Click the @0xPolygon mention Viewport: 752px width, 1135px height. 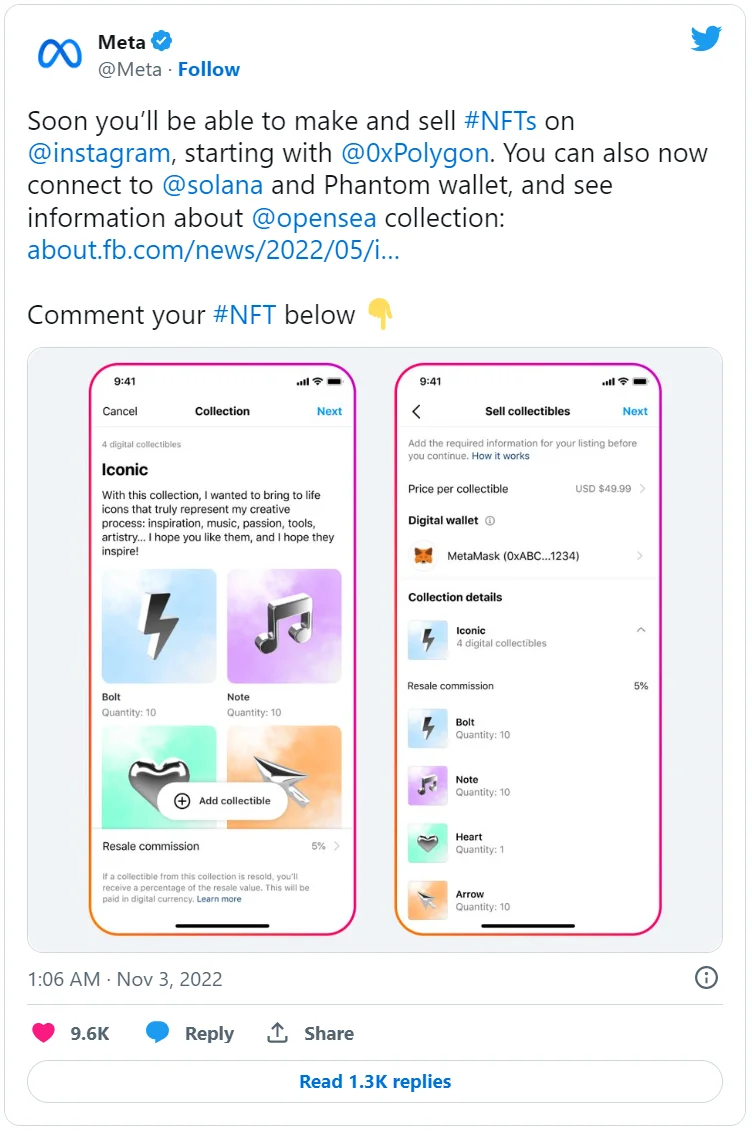[x=415, y=153]
